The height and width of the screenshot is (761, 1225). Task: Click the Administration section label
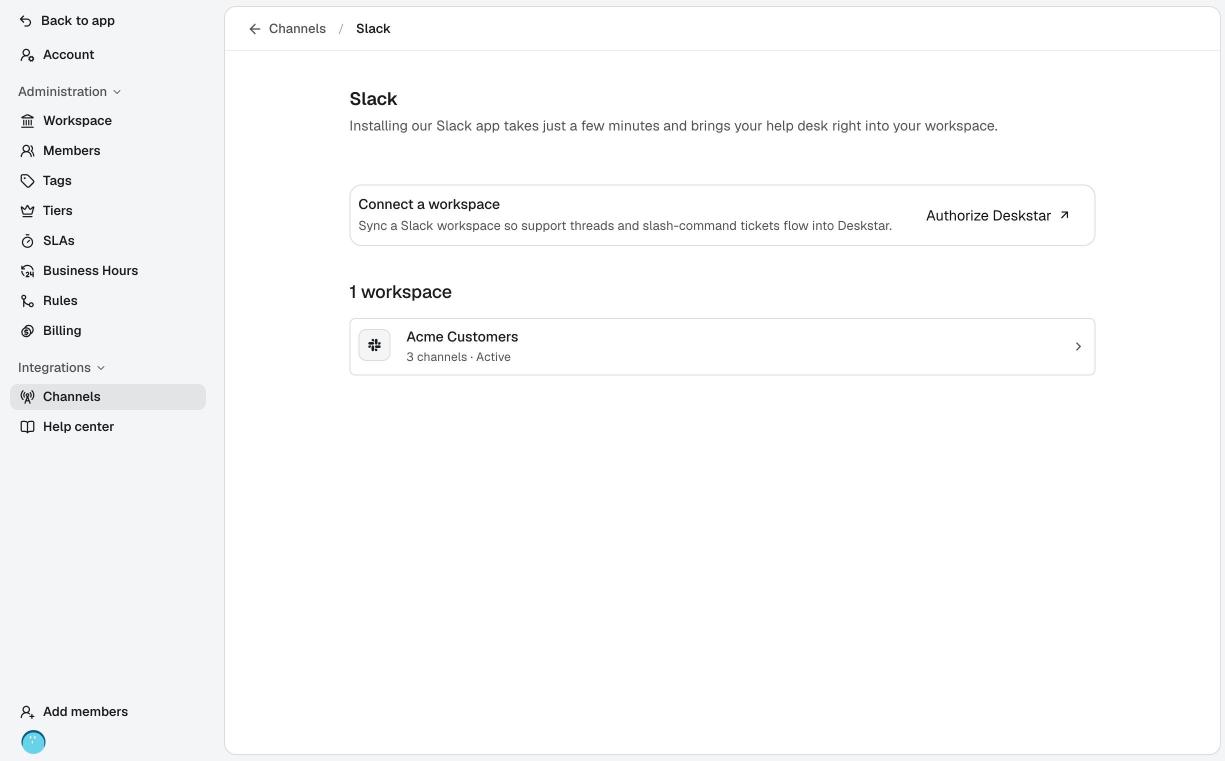62,92
